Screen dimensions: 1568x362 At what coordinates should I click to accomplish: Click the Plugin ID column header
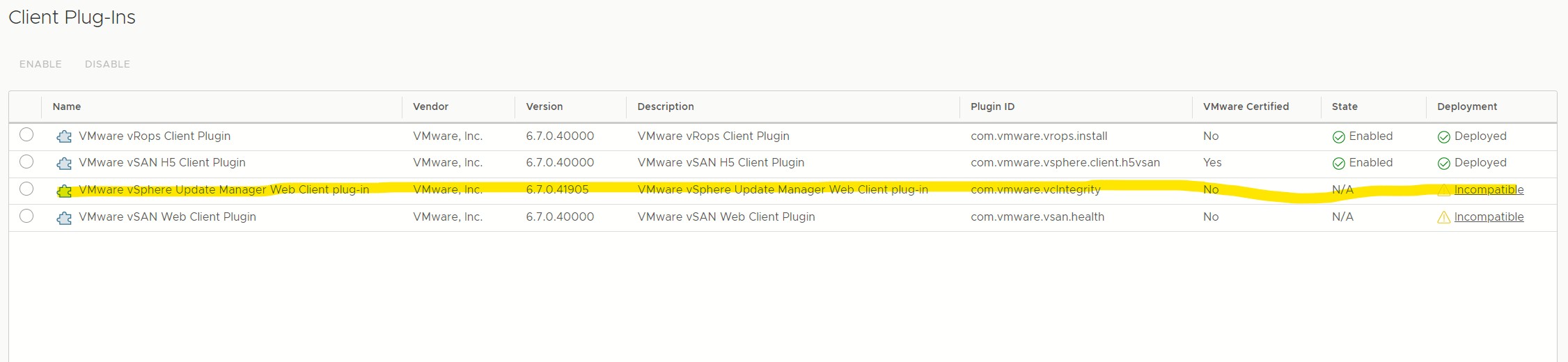click(993, 107)
